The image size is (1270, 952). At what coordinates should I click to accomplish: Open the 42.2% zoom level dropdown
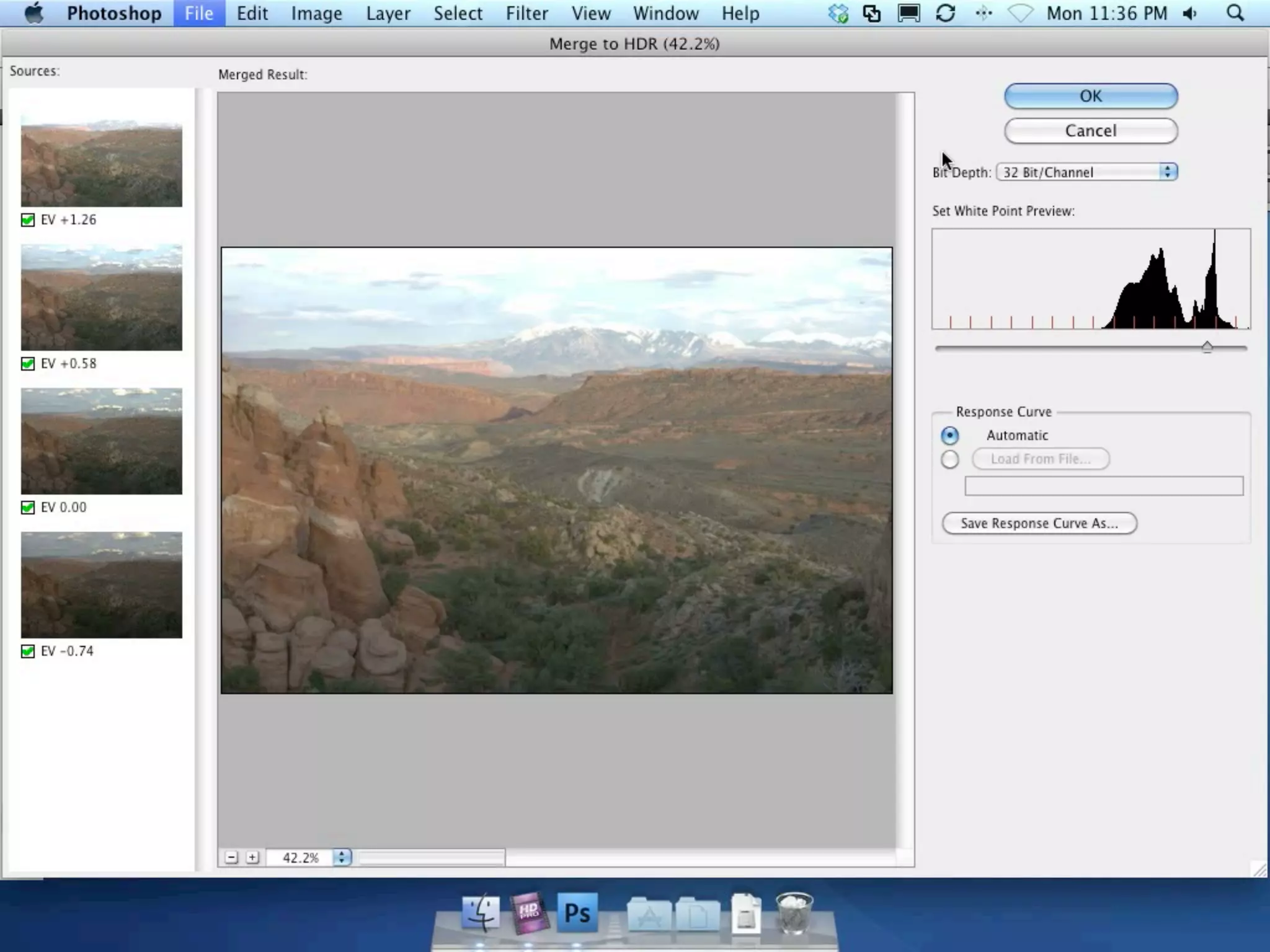[x=342, y=857]
